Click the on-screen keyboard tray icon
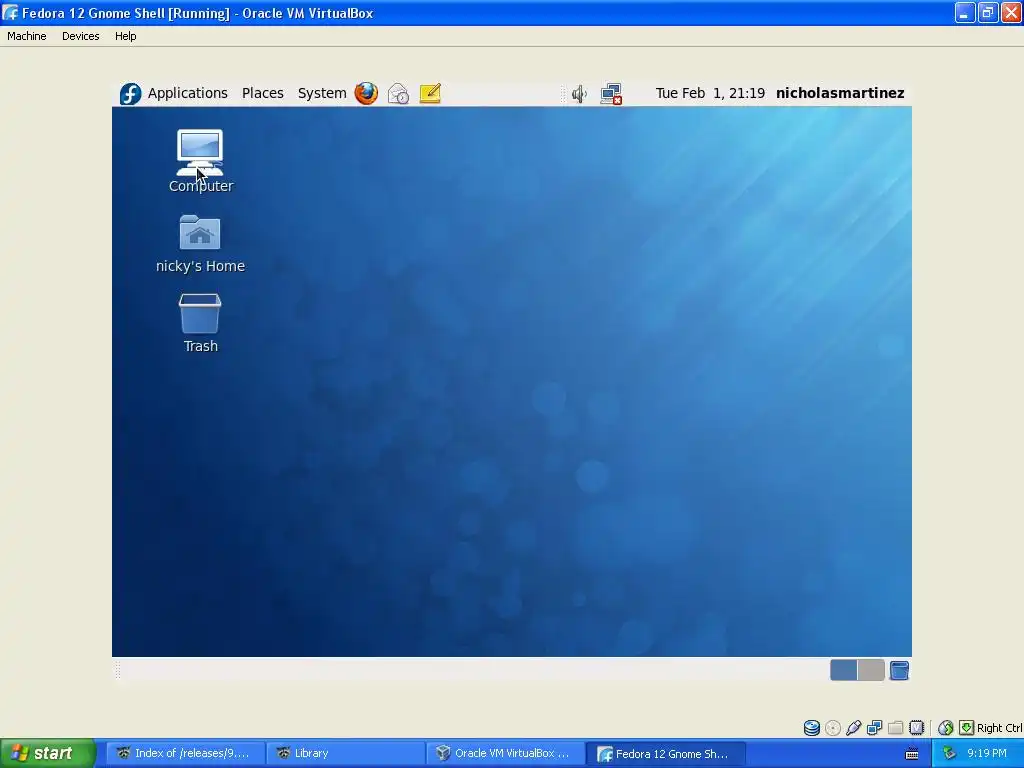 [x=912, y=754]
